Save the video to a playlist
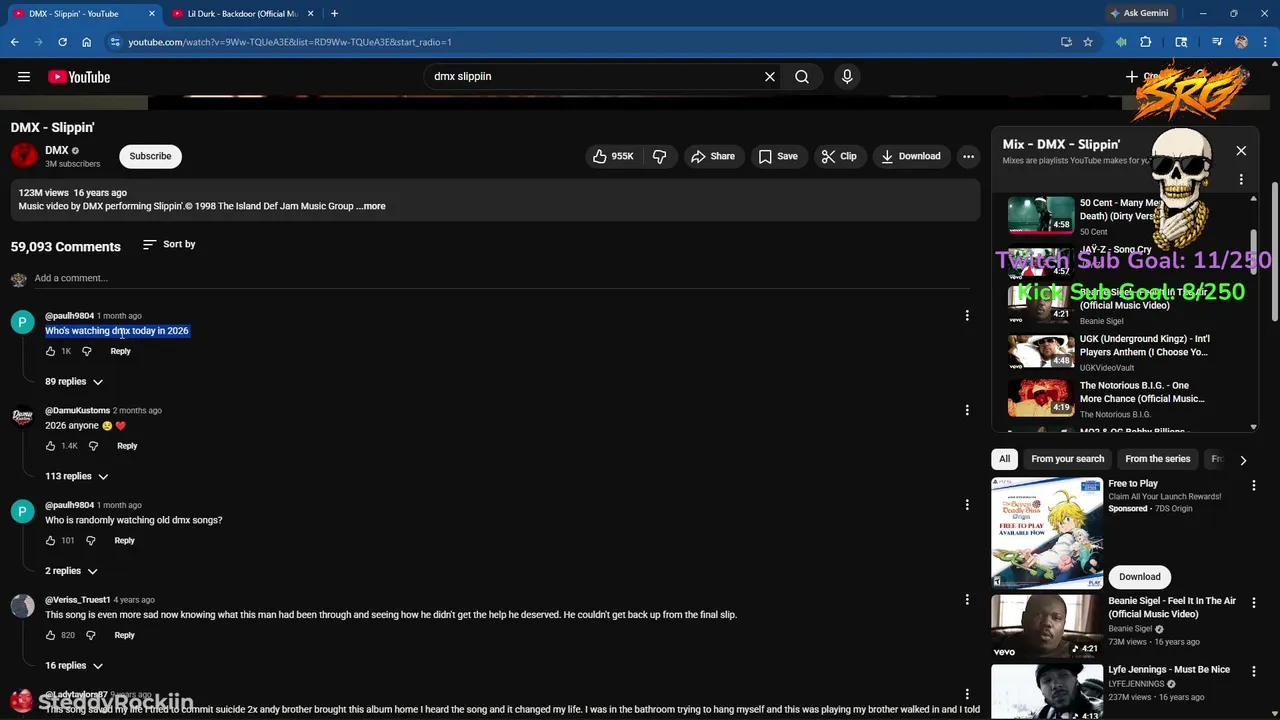 point(778,156)
